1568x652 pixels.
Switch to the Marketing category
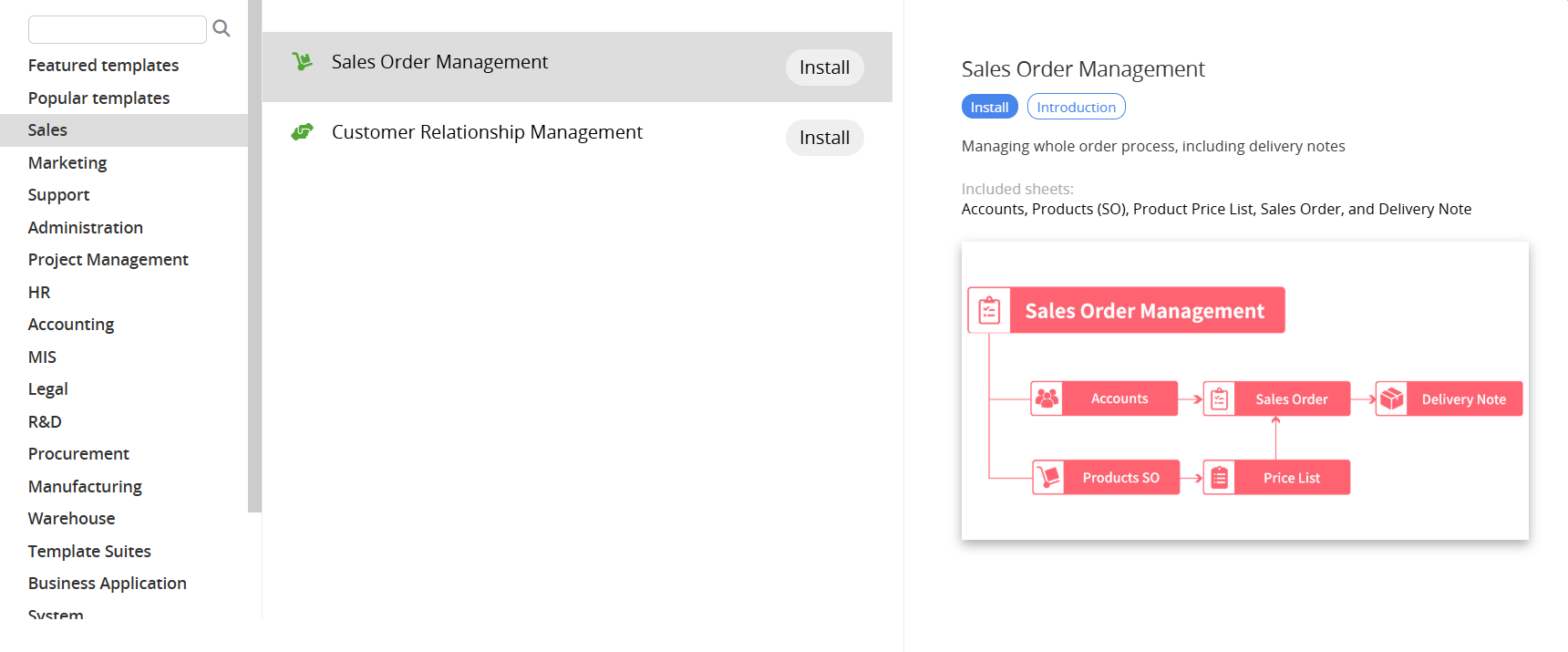click(x=67, y=162)
